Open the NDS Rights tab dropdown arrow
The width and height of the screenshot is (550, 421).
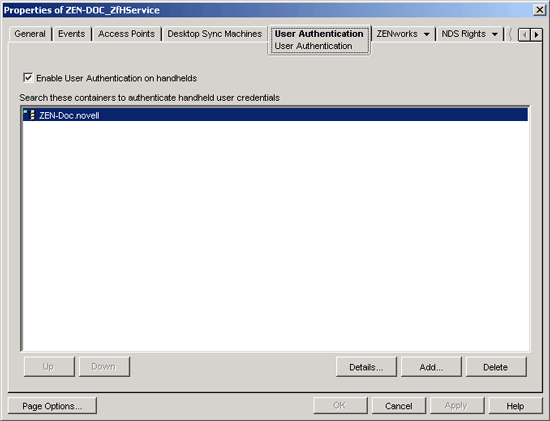(495, 34)
